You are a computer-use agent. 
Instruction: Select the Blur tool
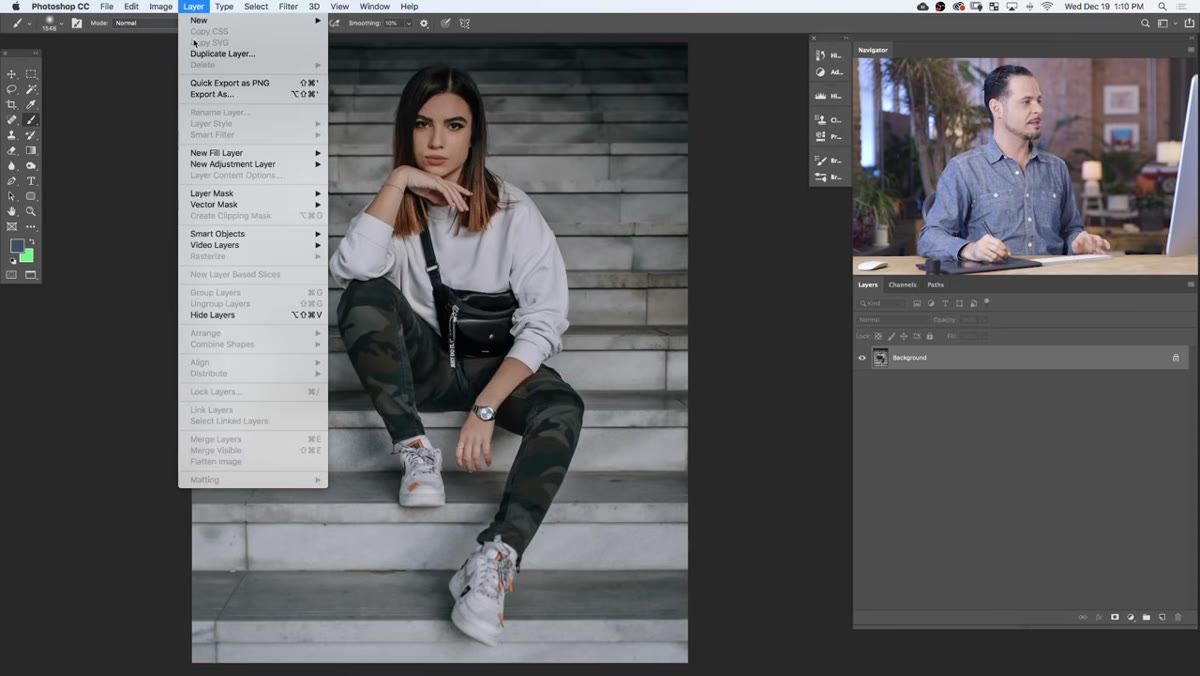(12, 166)
